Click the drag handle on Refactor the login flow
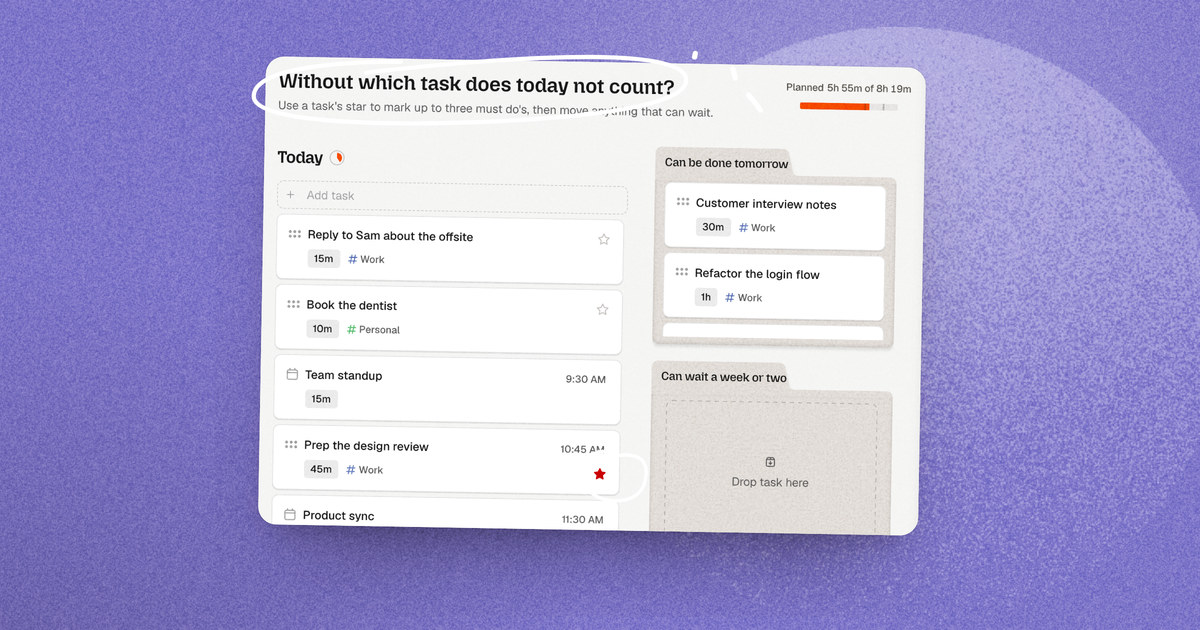Viewport: 1200px width, 630px height. pyautogui.click(x=682, y=271)
